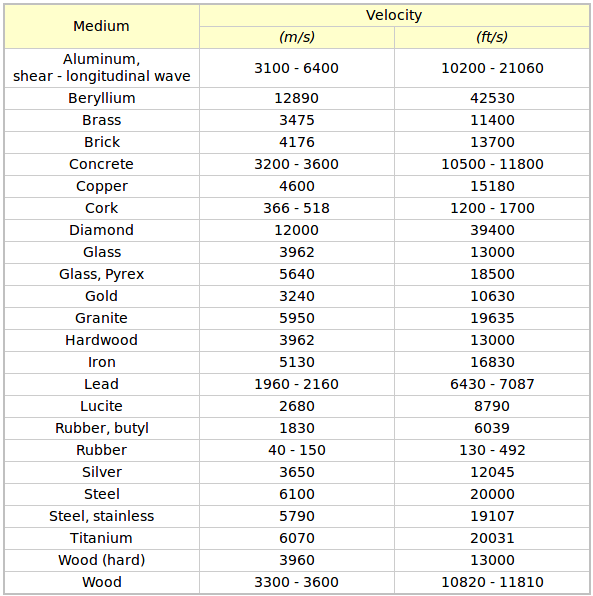This screenshot has height=596, width=593.
Task: Select the Beryllium row label
Action: point(101,98)
